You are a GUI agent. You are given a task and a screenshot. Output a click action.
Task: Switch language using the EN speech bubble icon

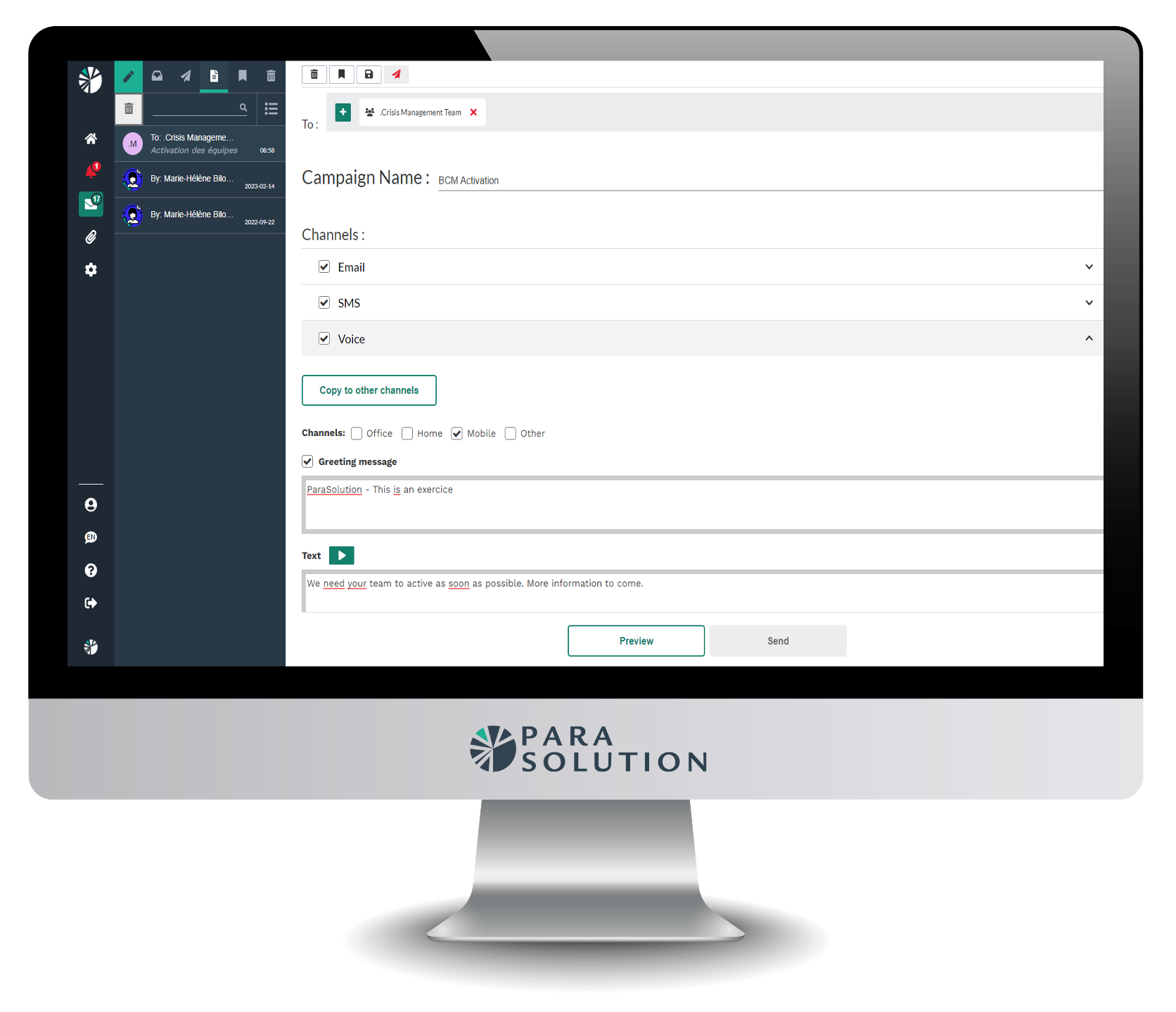(x=90, y=537)
